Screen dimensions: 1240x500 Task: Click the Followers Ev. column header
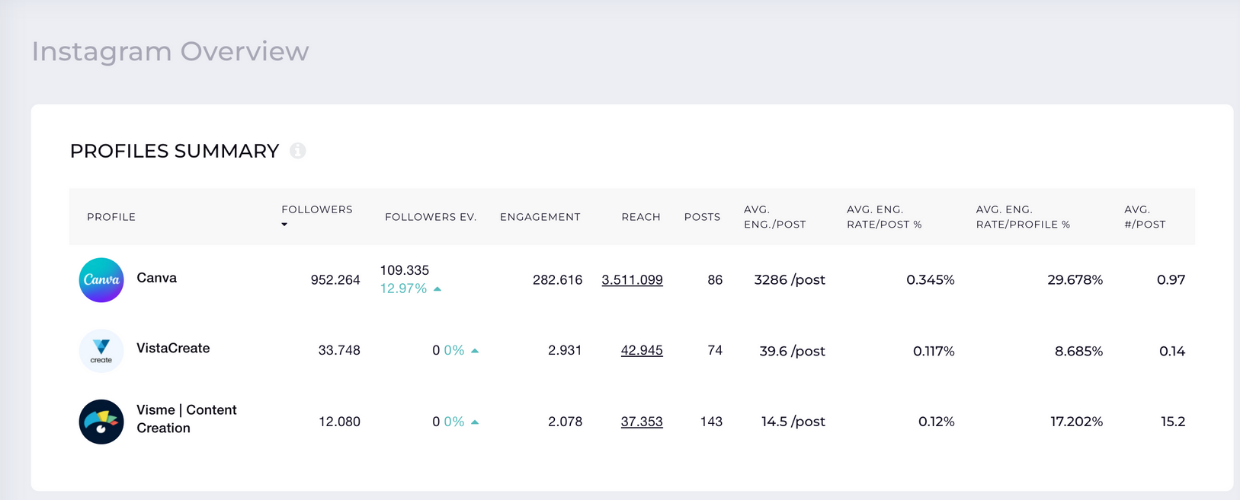[431, 217]
